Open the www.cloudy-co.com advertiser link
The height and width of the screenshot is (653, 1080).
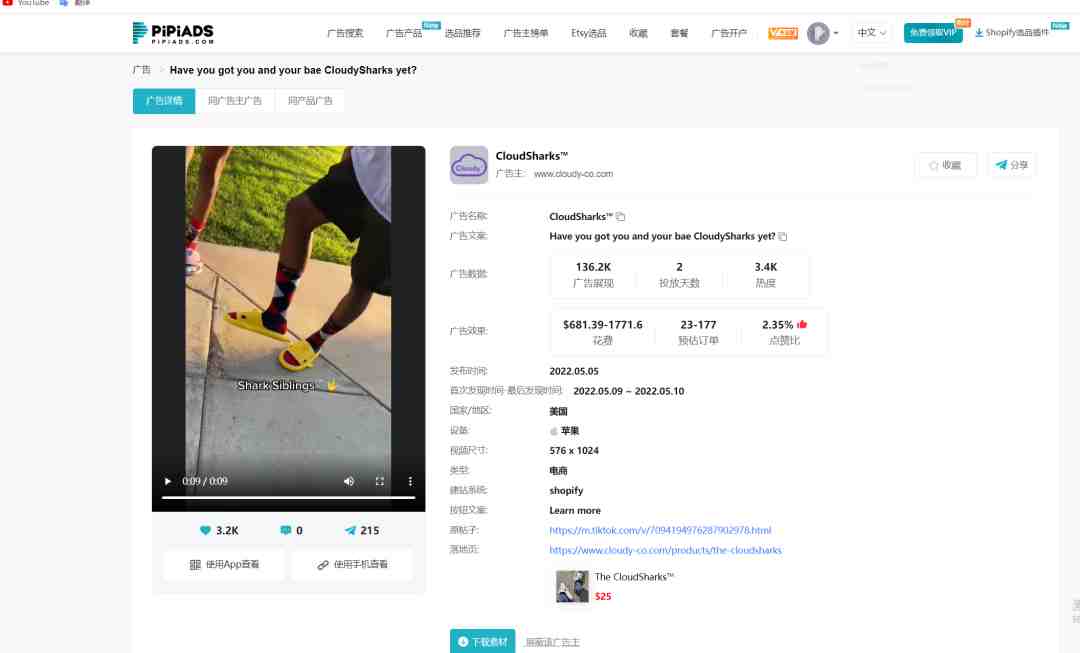574,174
